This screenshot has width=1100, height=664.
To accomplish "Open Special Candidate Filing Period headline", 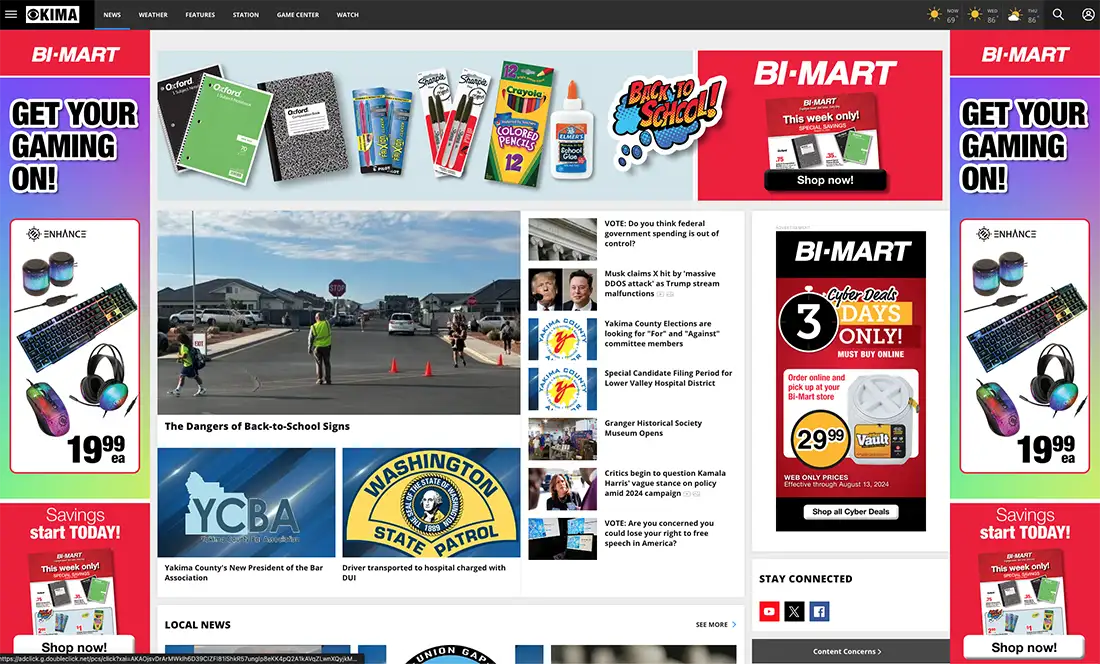I will 668,379.
